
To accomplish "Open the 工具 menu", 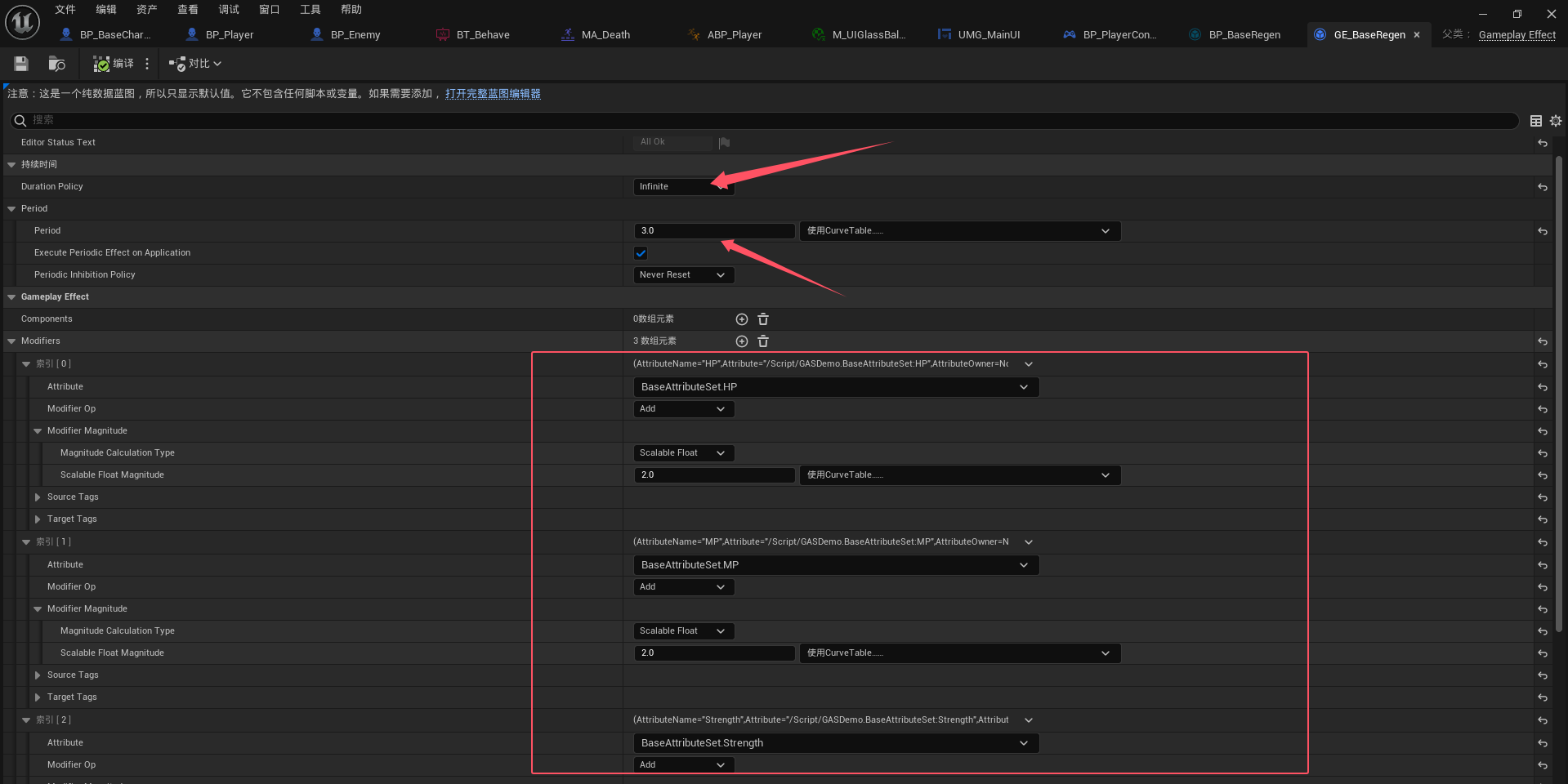I will pos(310,10).
